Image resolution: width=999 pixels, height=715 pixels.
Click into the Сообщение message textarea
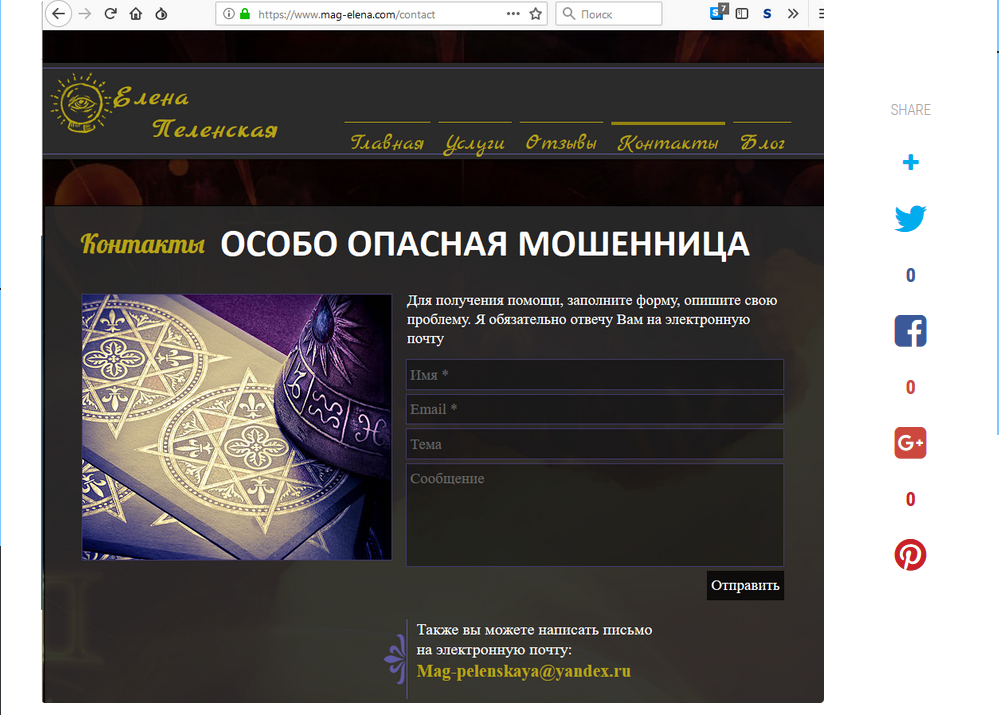pos(594,515)
